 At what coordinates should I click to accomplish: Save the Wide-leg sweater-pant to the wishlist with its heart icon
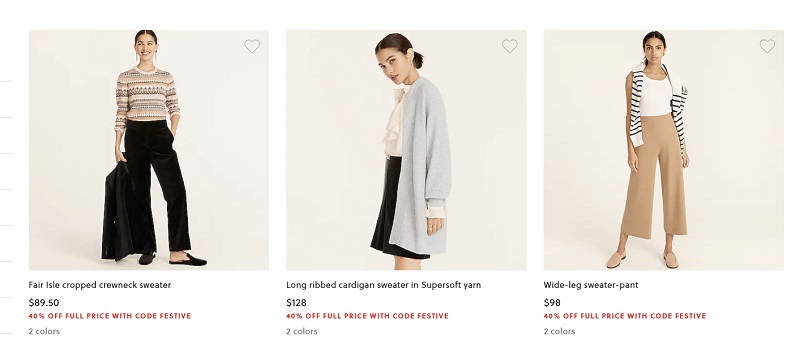[x=767, y=46]
